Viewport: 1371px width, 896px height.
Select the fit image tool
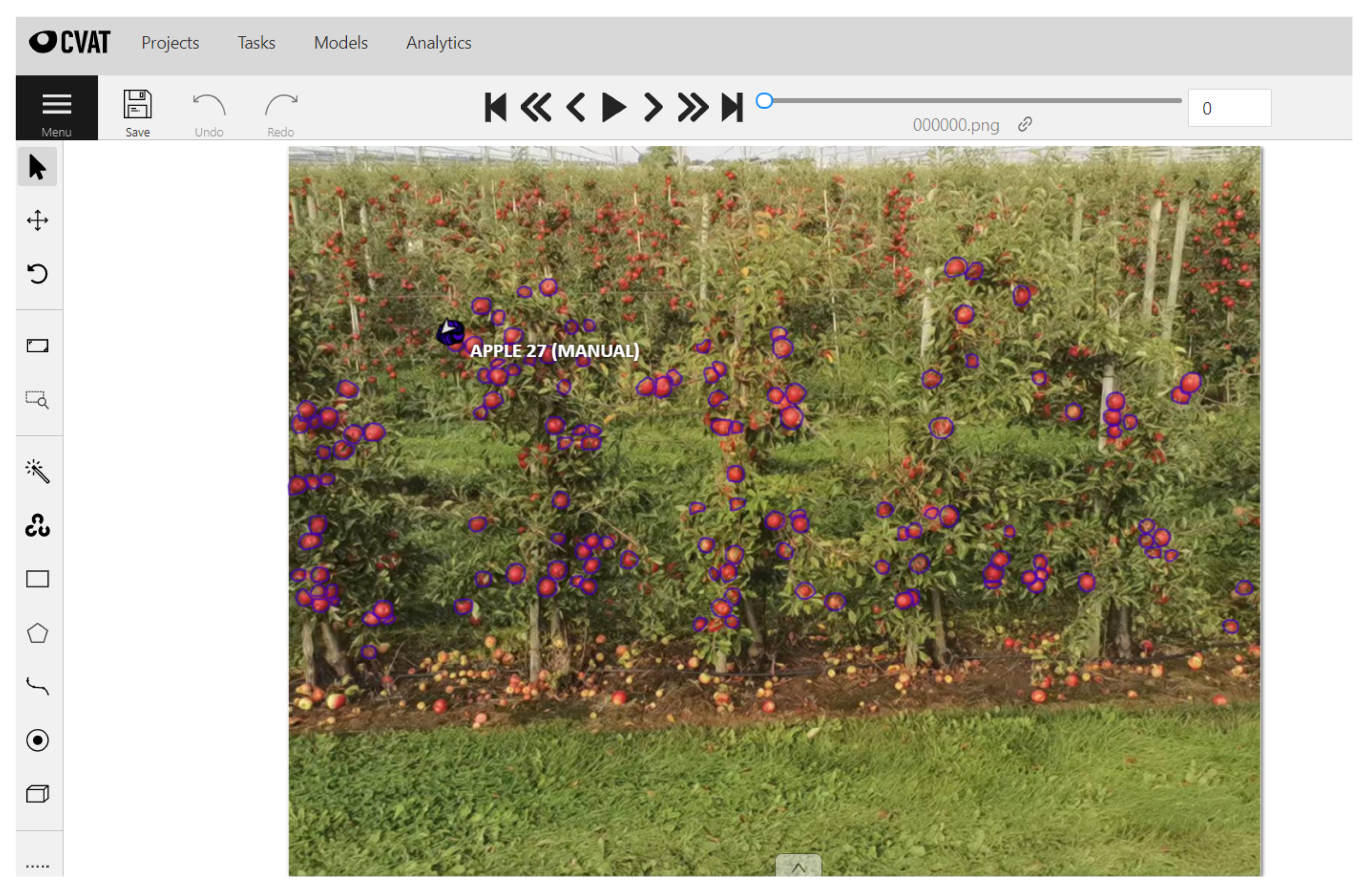[x=38, y=346]
